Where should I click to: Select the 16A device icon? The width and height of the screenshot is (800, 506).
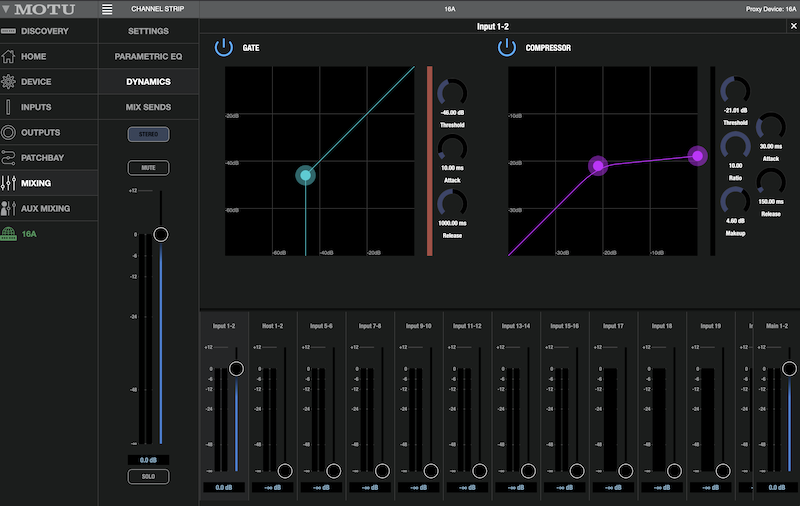pos(9,233)
